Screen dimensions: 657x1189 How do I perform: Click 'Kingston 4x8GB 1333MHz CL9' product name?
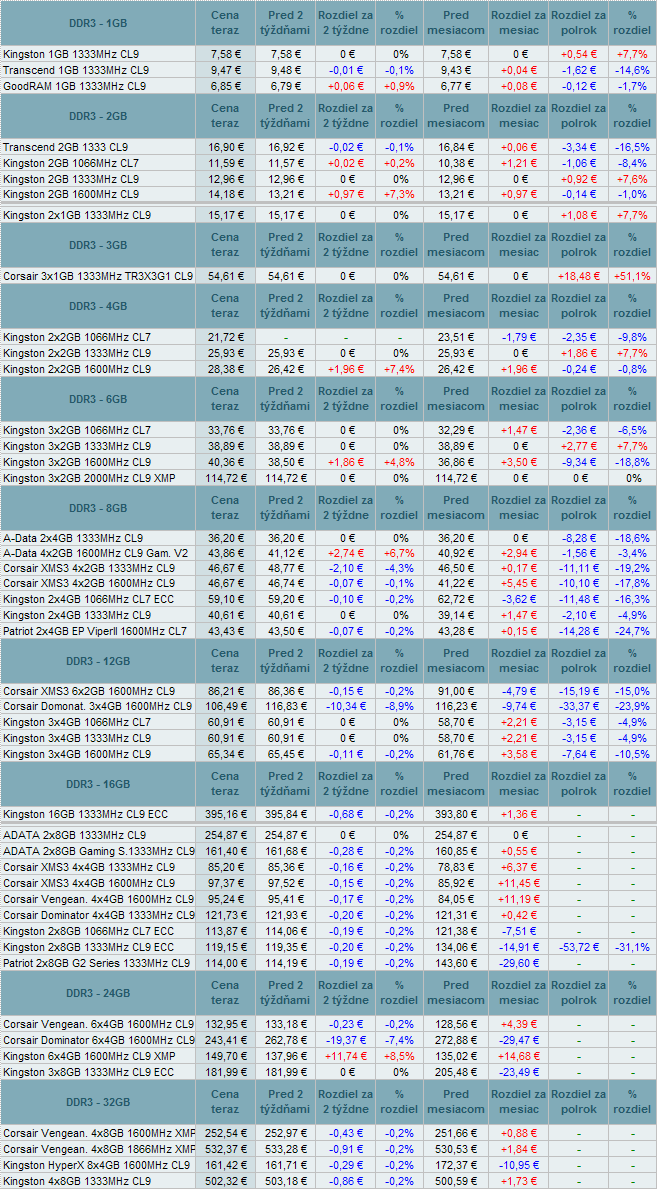tap(77, 1181)
